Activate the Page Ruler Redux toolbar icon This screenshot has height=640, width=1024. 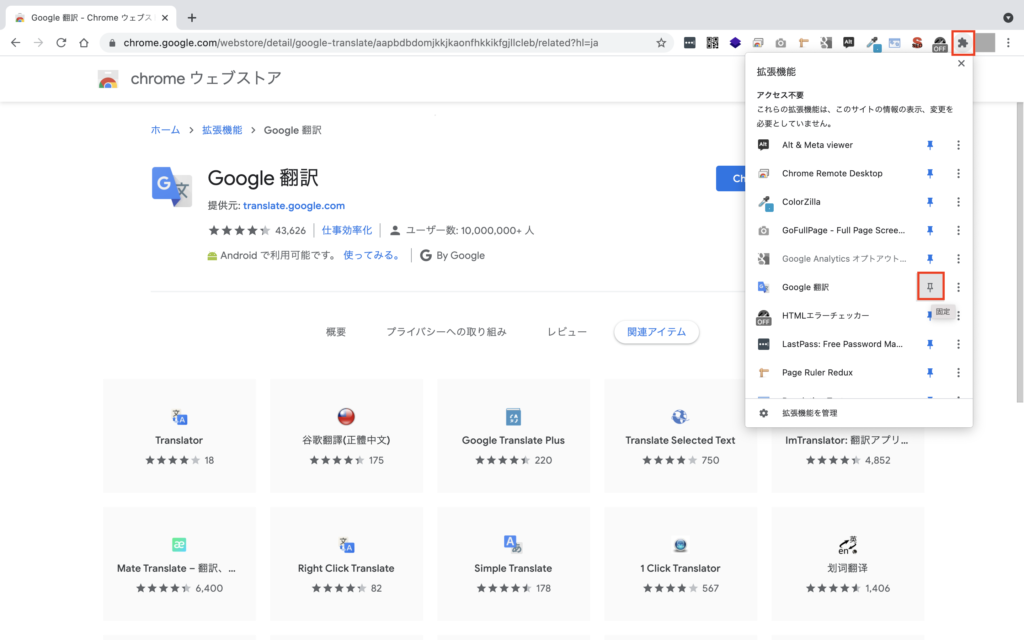803,43
